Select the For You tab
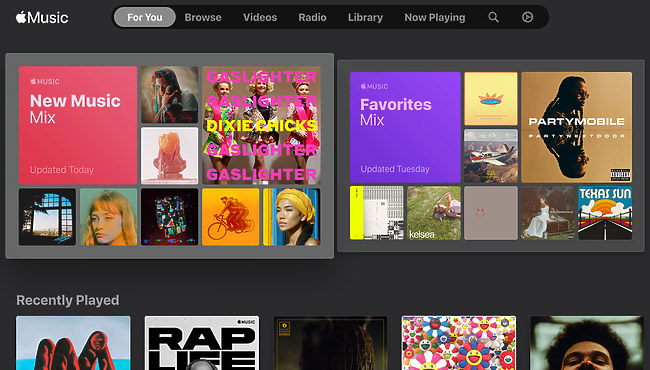The width and height of the screenshot is (650, 370). [145, 17]
